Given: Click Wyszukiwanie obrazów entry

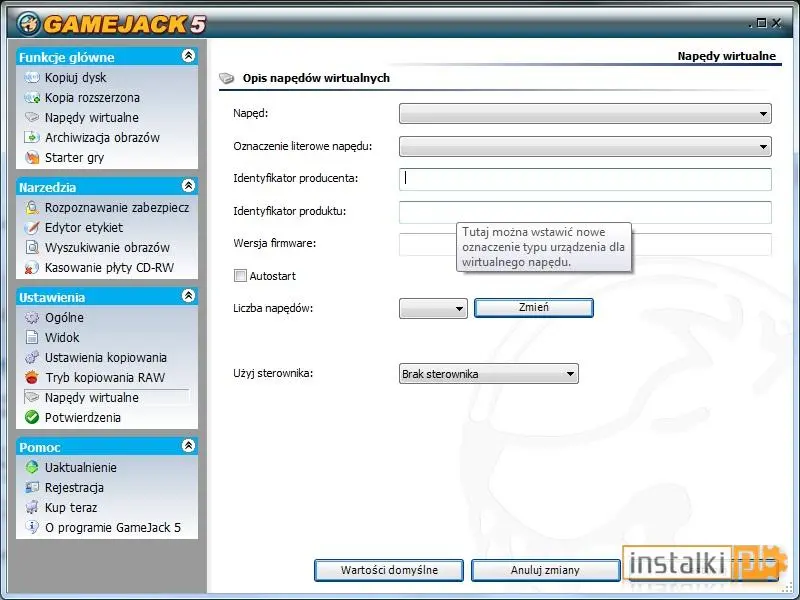Looking at the screenshot, I should point(107,247).
